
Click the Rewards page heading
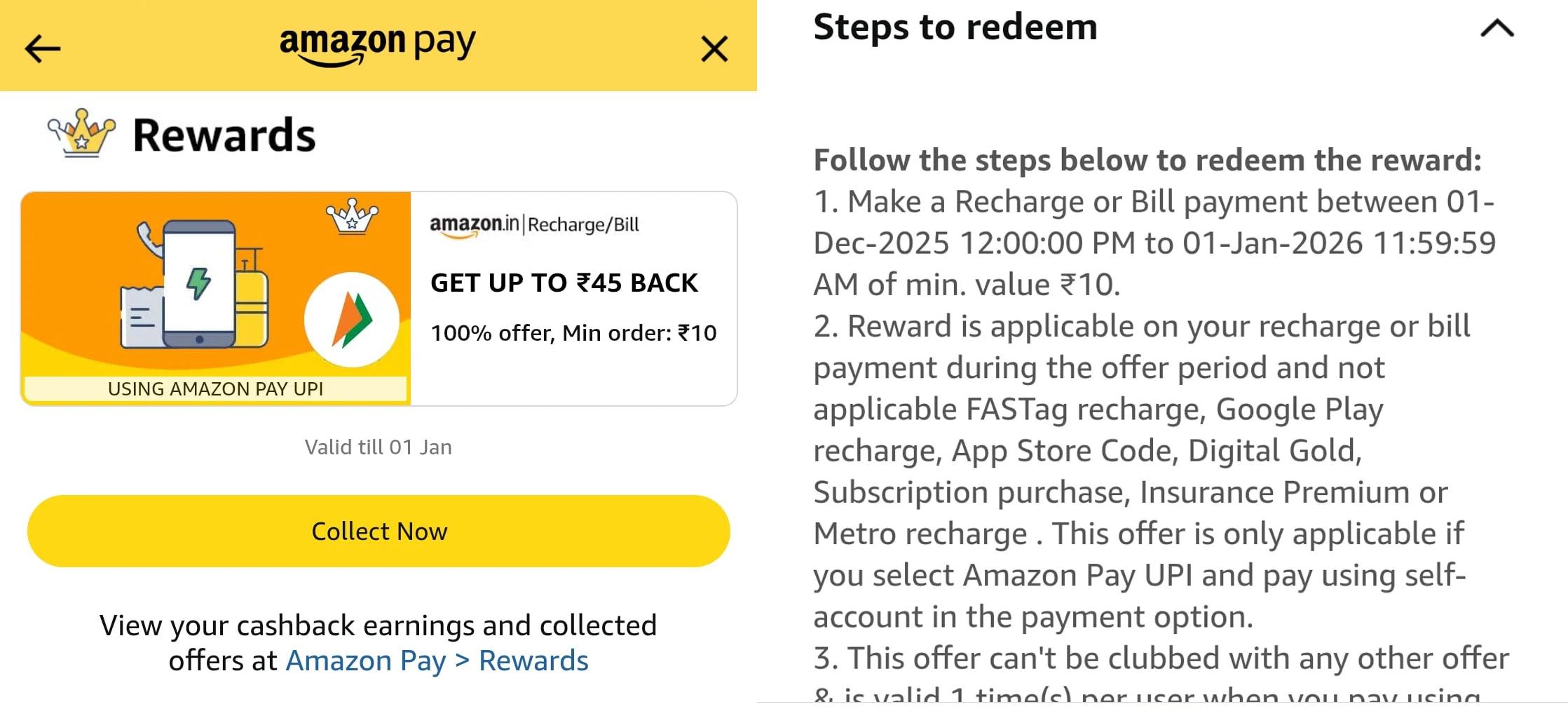224,135
